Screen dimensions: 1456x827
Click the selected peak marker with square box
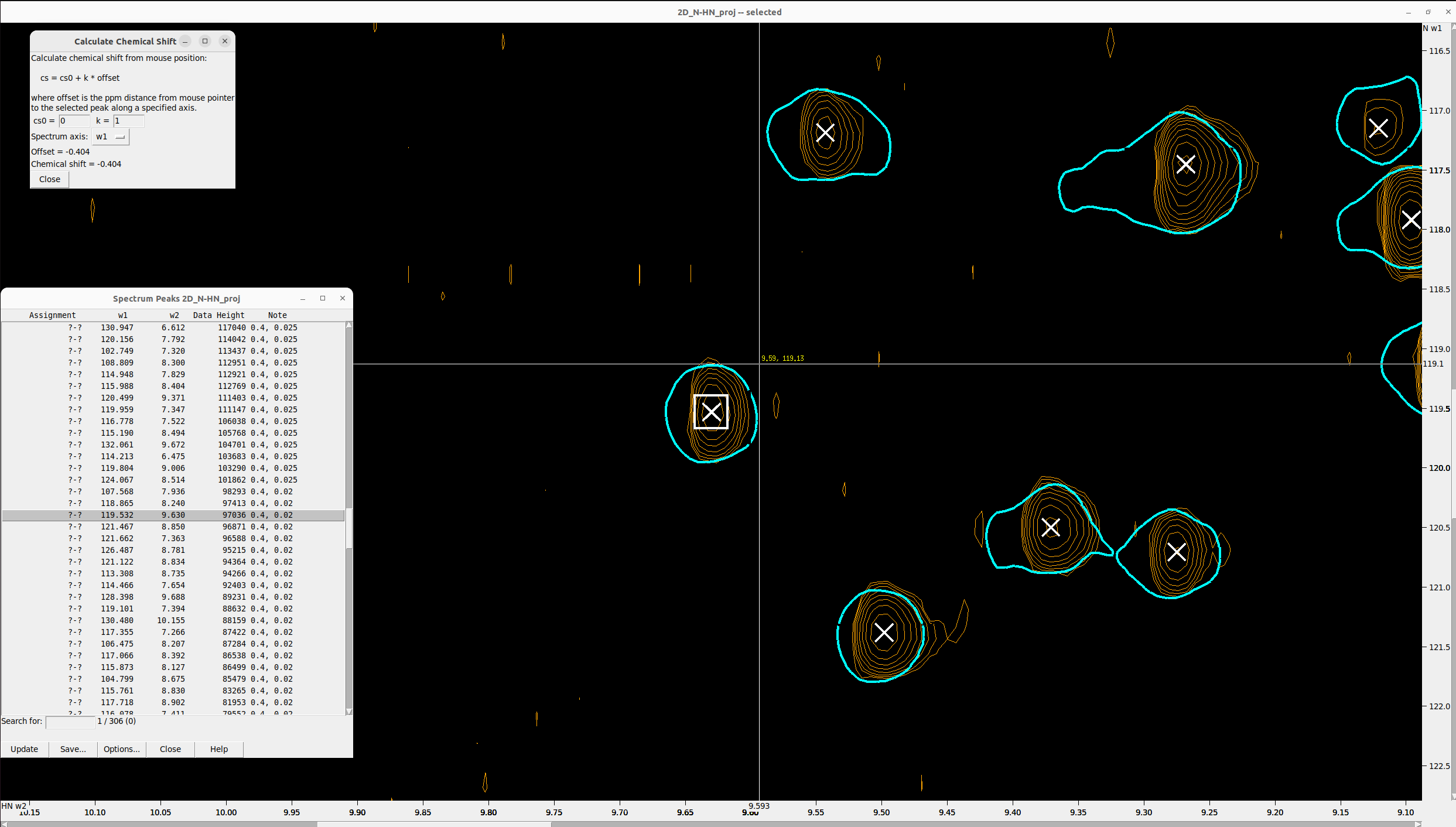click(711, 412)
